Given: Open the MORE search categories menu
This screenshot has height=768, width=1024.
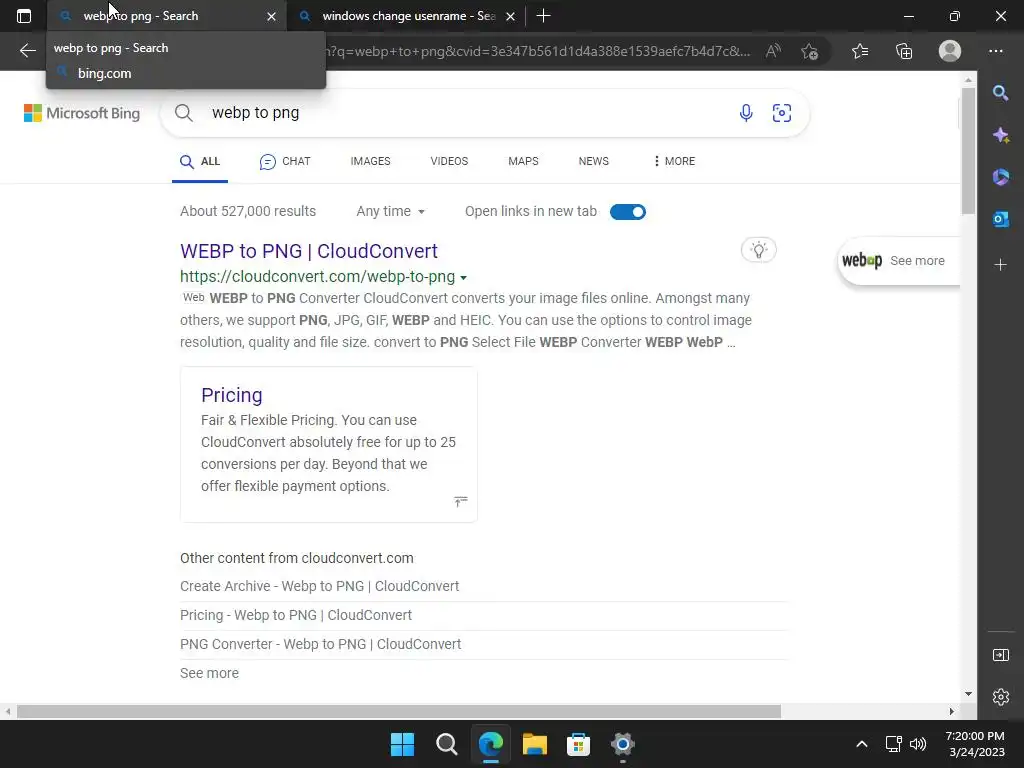Looking at the screenshot, I should pos(674,161).
